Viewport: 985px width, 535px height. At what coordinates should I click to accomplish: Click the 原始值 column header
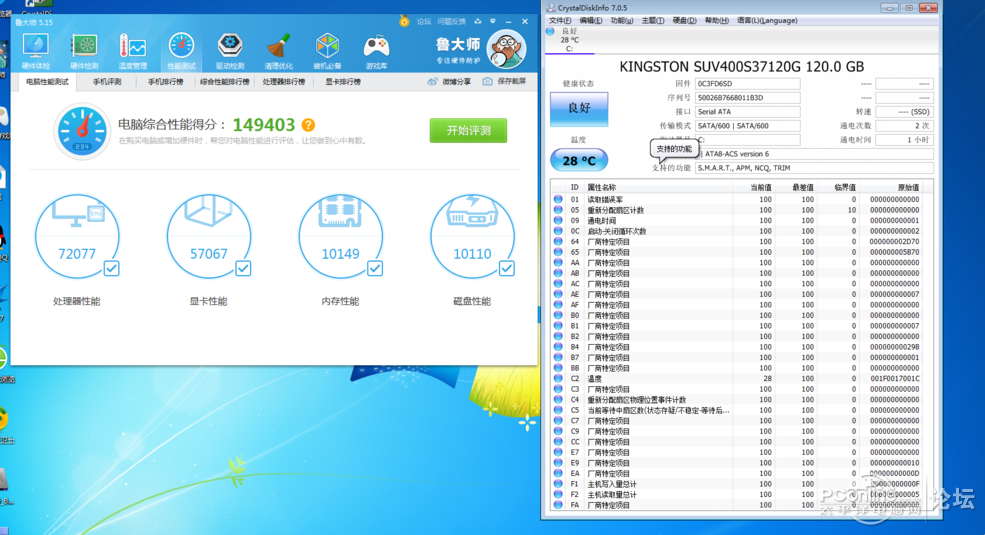tap(890, 187)
